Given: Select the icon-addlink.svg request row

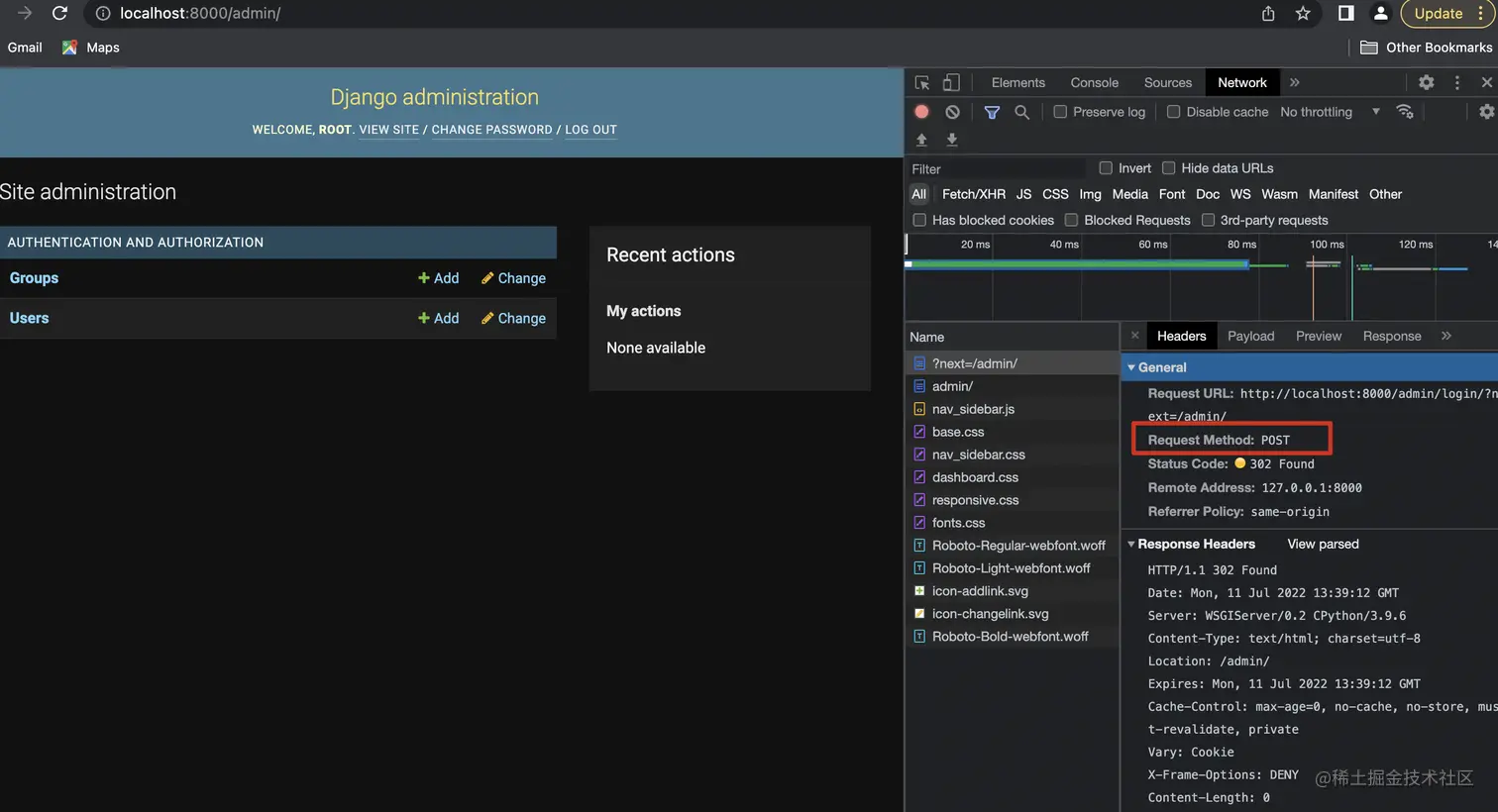Looking at the screenshot, I should pyautogui.click(x=1012, y=591).
